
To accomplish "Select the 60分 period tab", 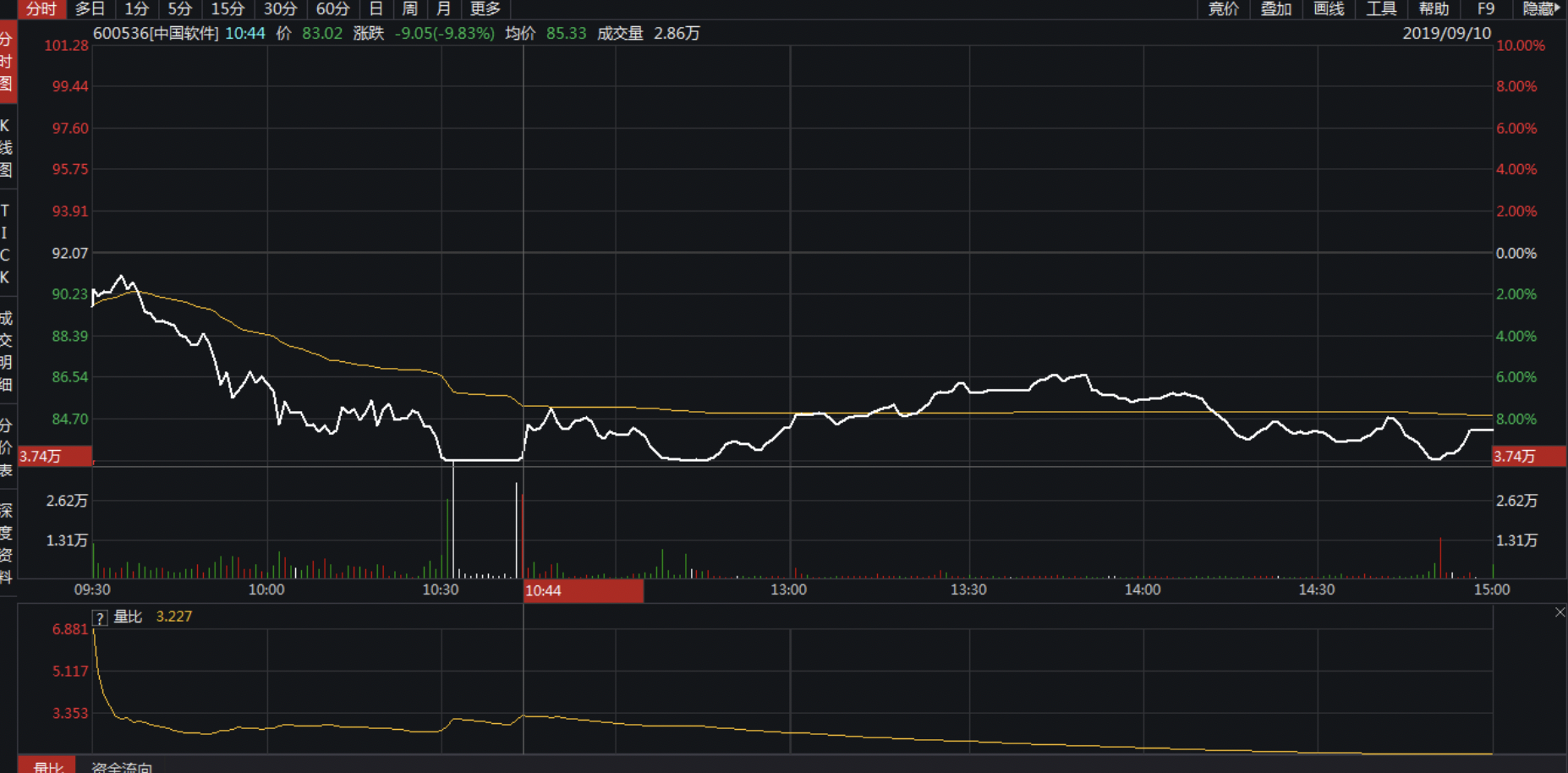I will tap(332, 9).
